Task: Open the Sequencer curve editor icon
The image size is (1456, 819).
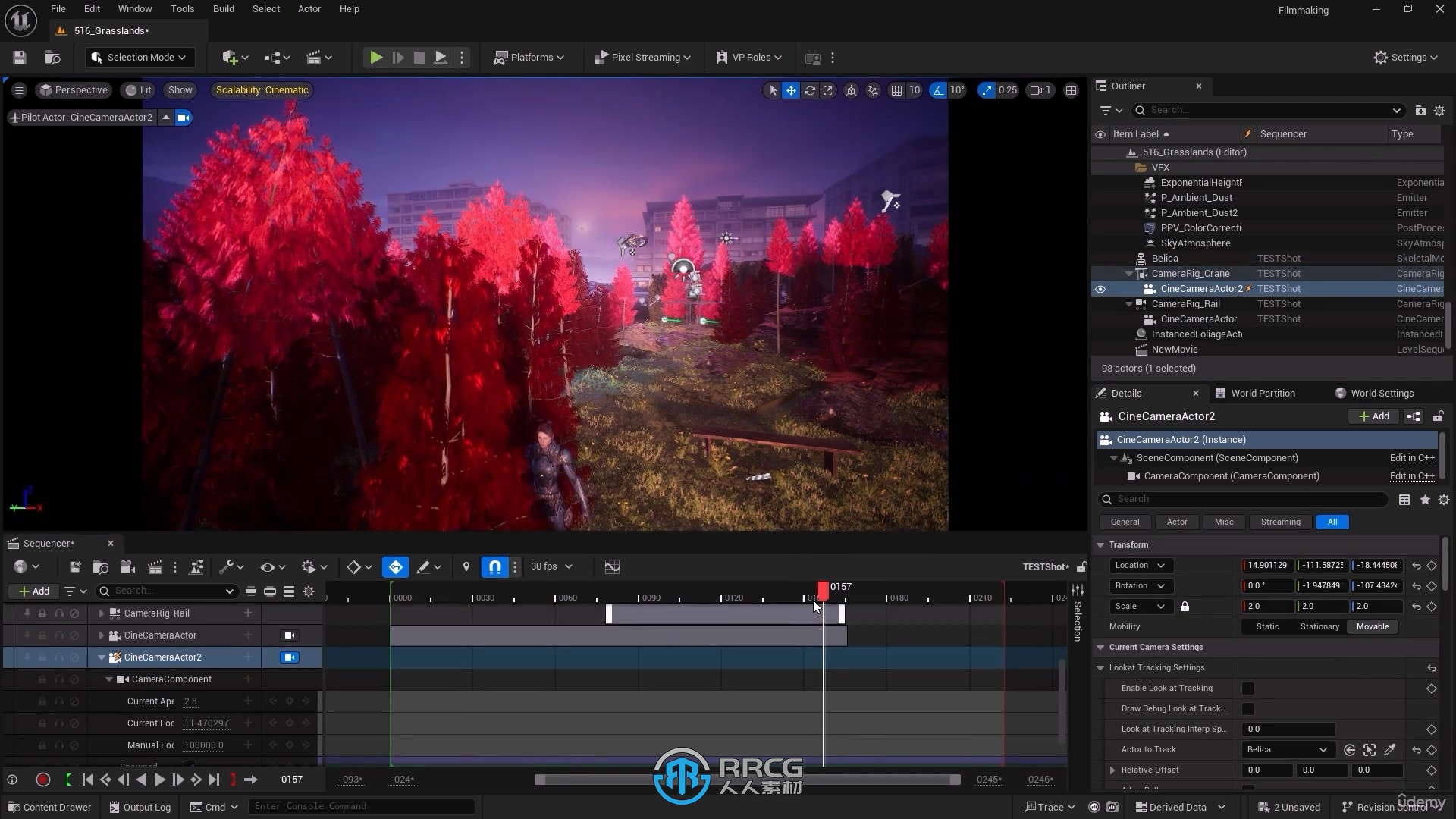Action: coord(612,567)
